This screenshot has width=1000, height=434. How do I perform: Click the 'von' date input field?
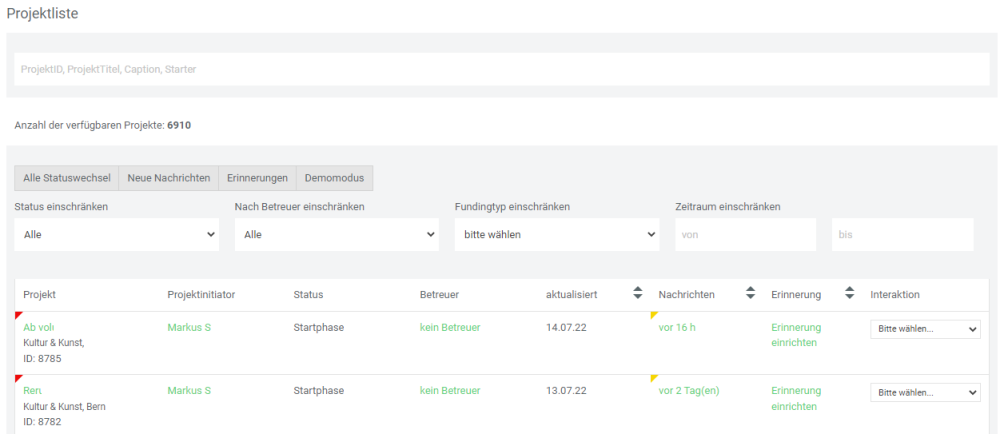(745, 234)
